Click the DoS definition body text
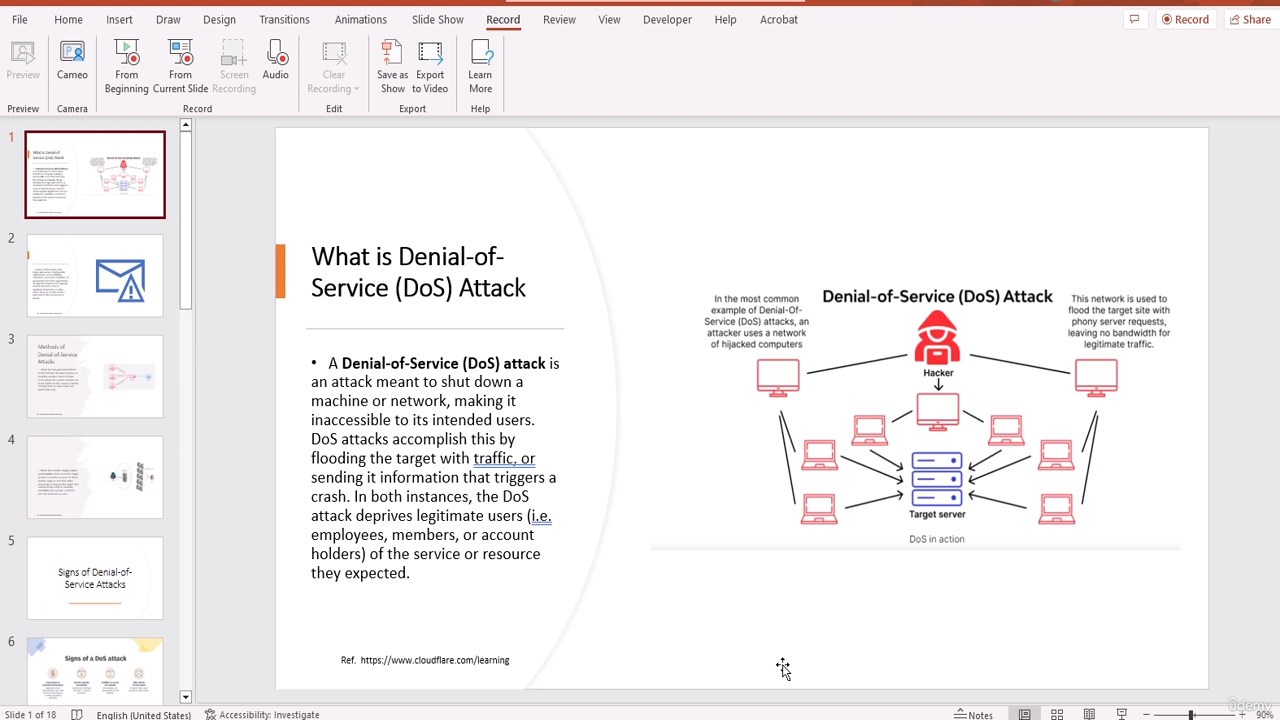Viewport: 1280px width, 720px height. (x=435, y=468)
